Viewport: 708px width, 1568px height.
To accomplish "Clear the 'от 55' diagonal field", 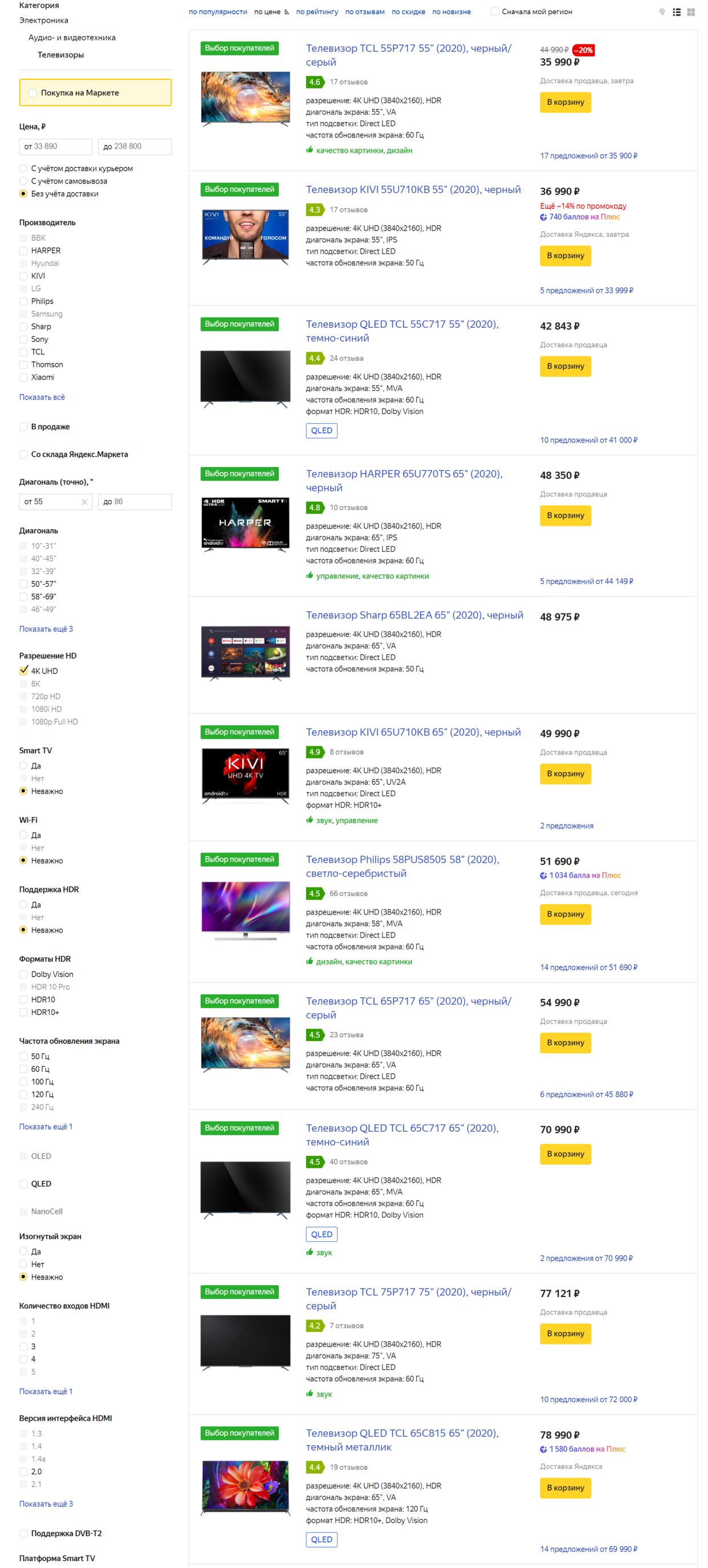I will coord(84,502).
